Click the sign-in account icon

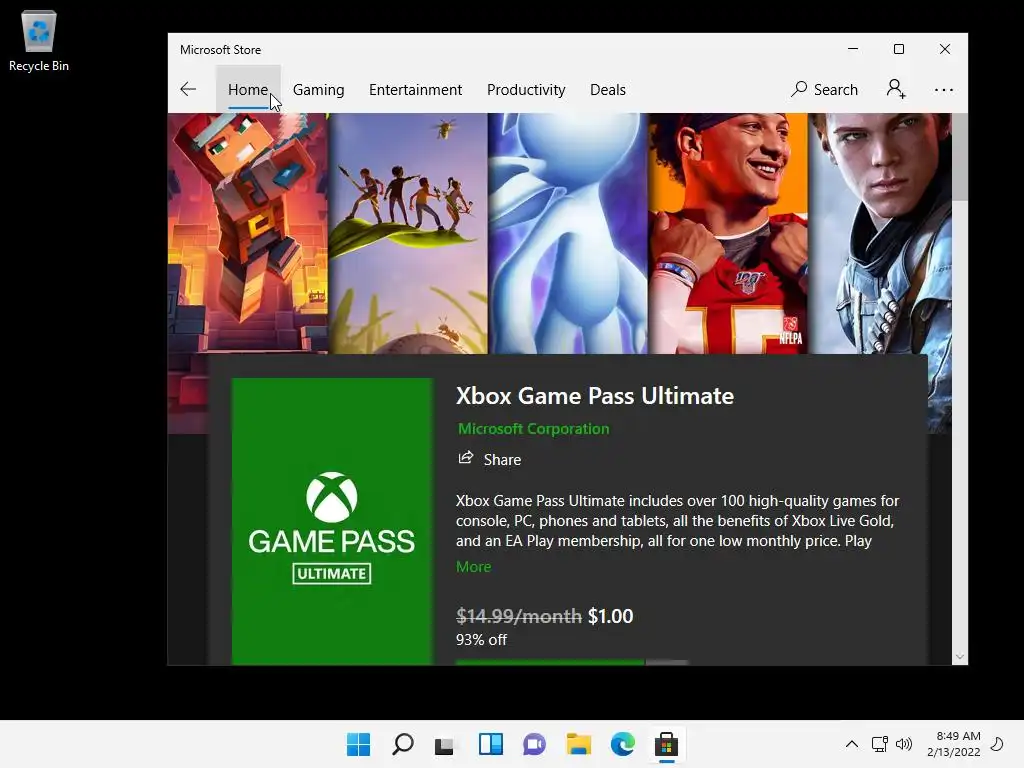(896, 89)
